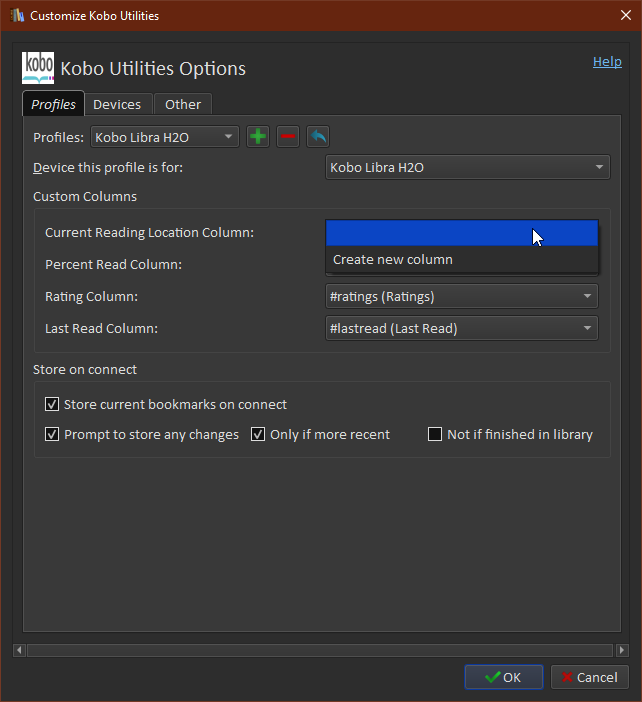Open the Profiles dropdown

click(x=165, y=137)
